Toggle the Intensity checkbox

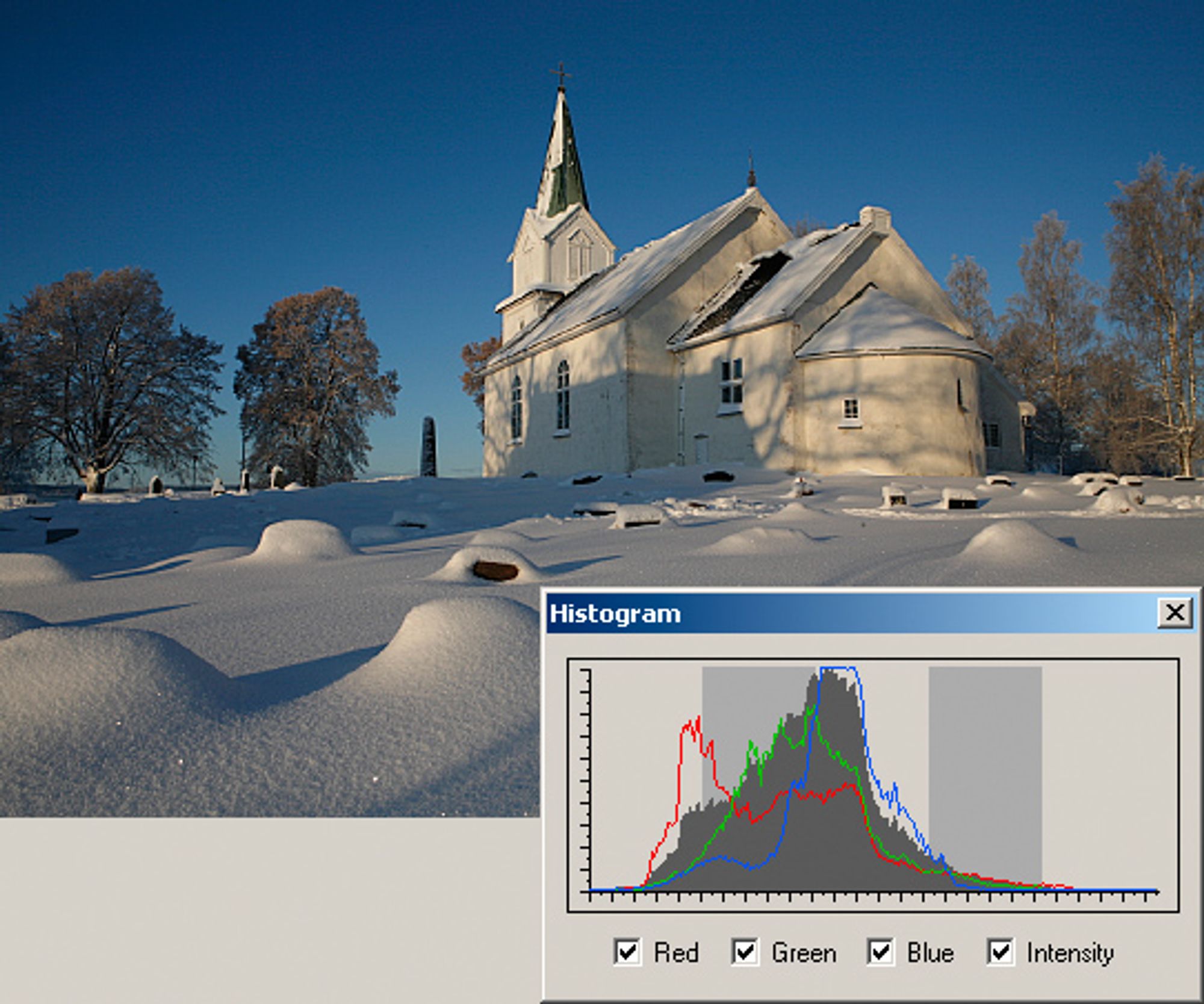coord(1000,952)
